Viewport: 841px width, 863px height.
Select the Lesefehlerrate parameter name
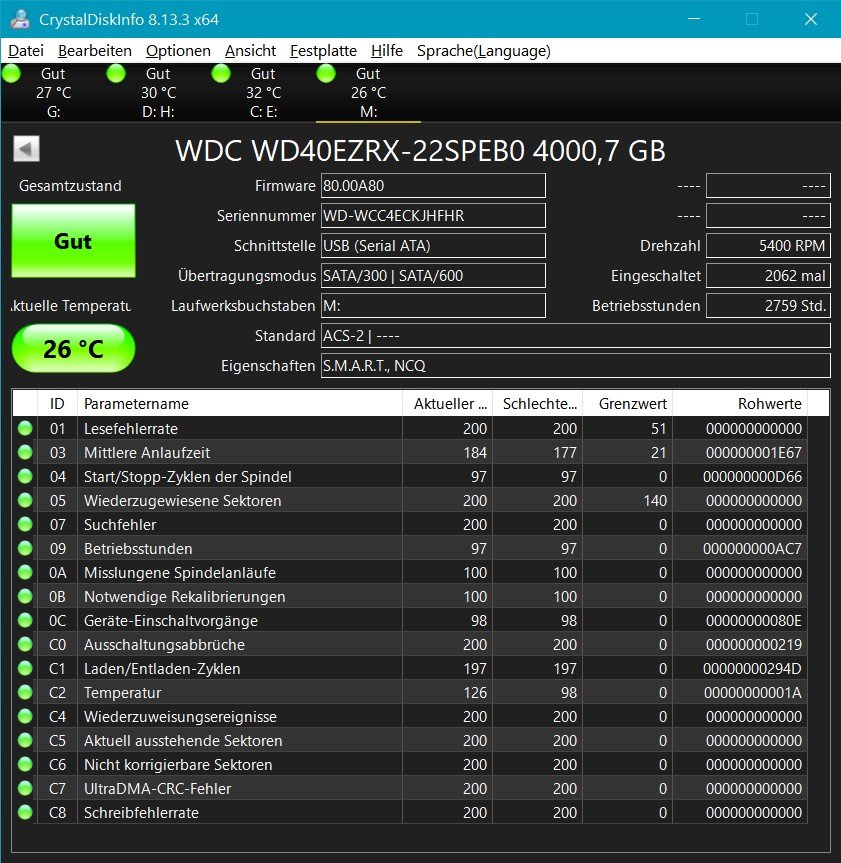click(131, 429)
